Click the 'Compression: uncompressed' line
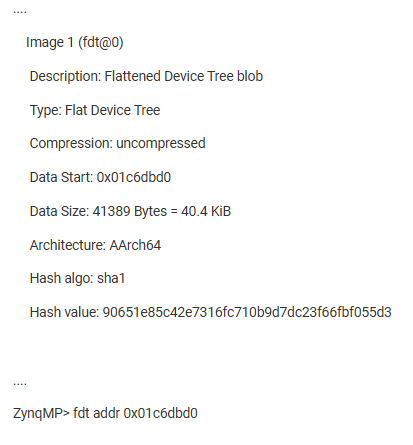The width and height of the screenshot is (413, 445). [117, 143]
